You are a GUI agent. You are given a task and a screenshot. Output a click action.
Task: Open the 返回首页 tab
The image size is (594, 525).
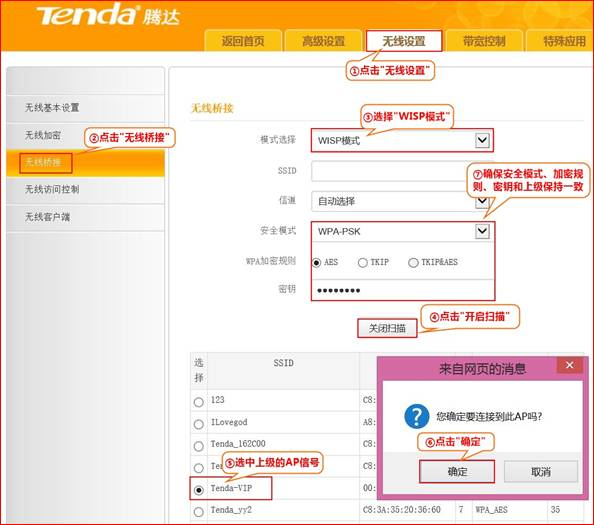click(243, 41)
